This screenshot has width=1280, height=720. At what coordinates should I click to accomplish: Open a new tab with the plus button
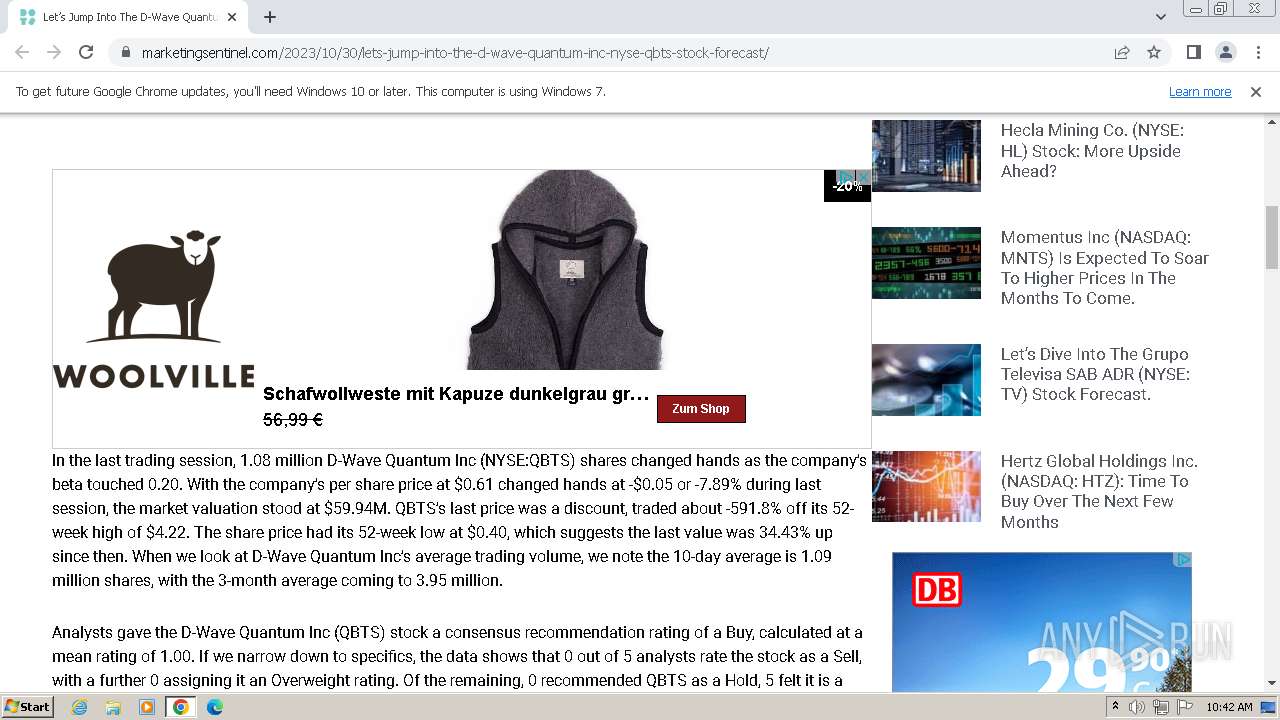tap(270, 17)
